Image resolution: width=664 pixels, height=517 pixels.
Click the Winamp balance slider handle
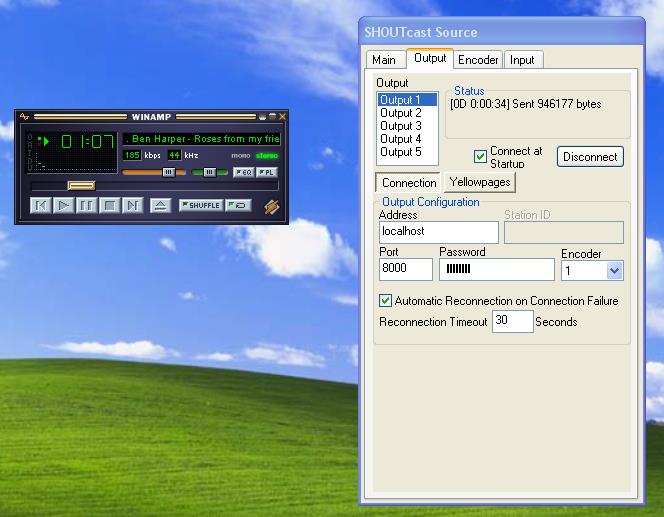(210, 172)
